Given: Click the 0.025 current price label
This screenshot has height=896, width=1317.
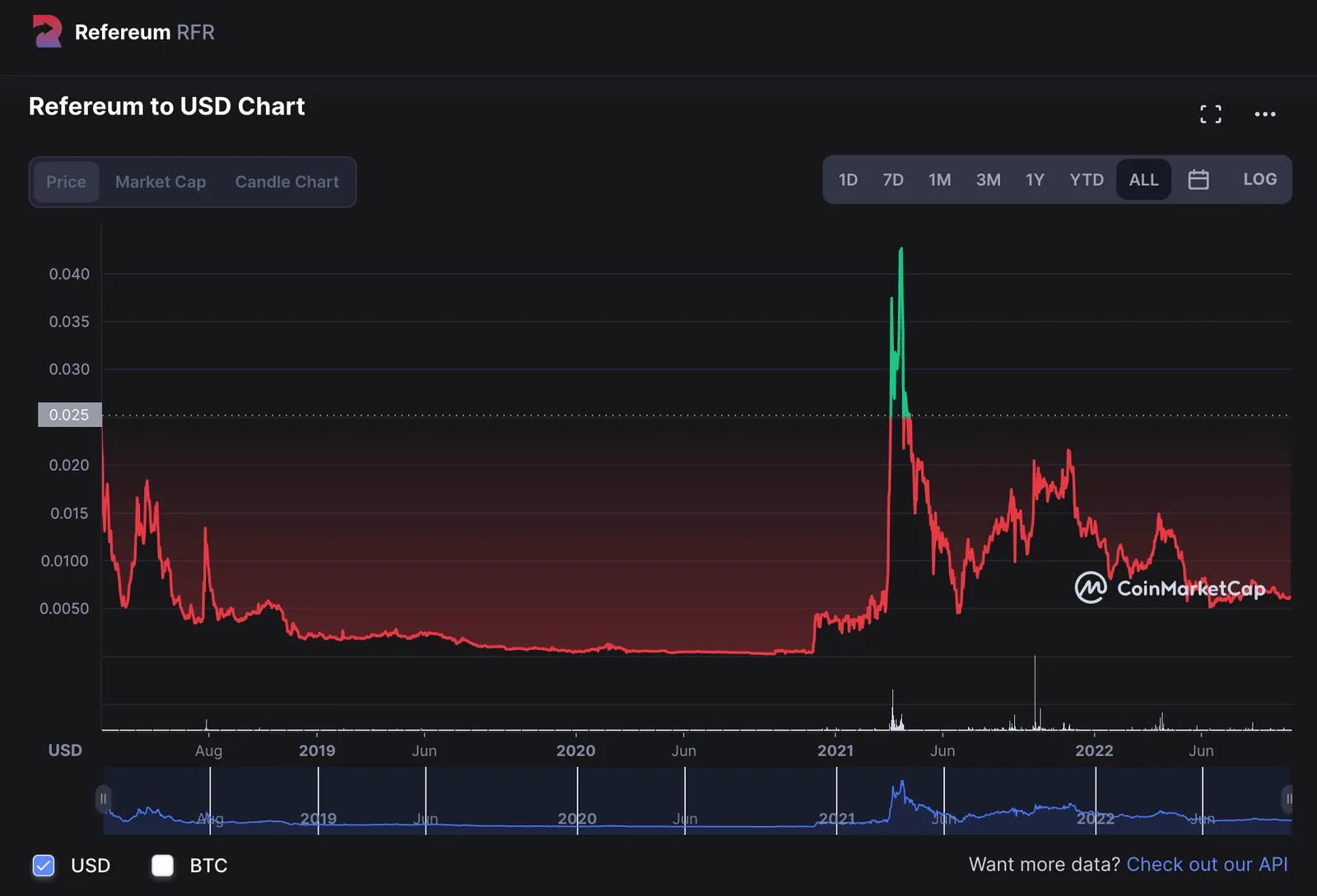Looking at the screenshot, I should pos(70,415).
